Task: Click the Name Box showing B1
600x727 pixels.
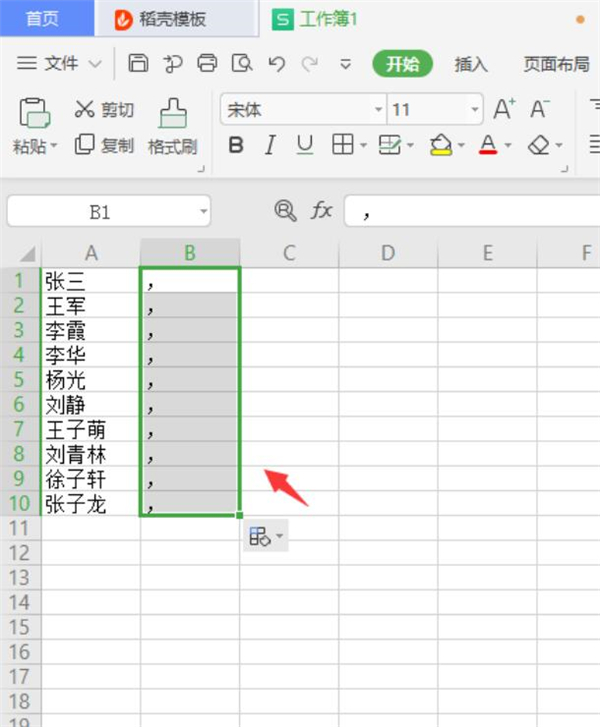Action: [100, 211]
